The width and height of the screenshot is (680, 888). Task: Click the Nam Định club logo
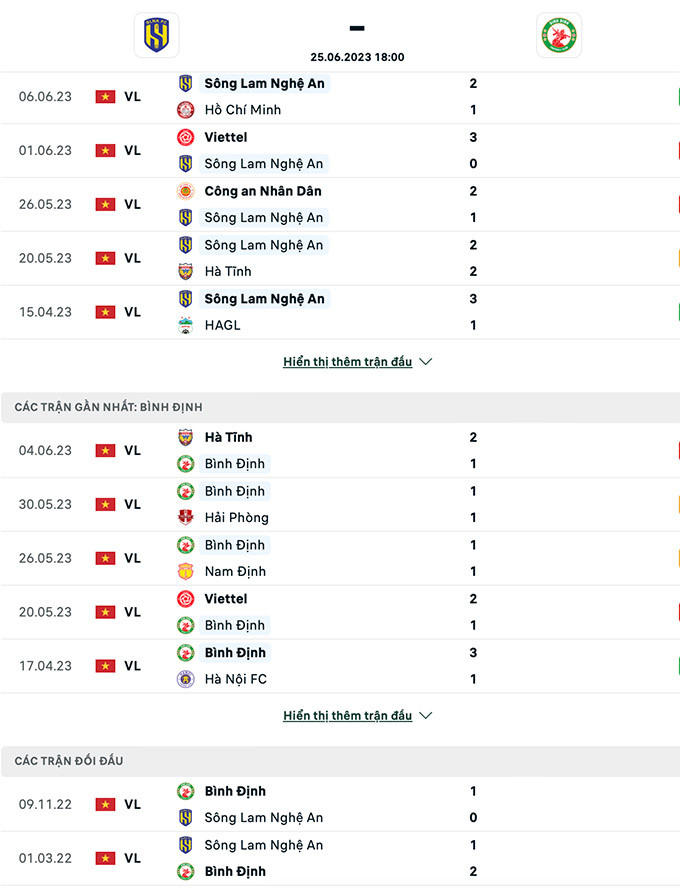click(185, 571)
